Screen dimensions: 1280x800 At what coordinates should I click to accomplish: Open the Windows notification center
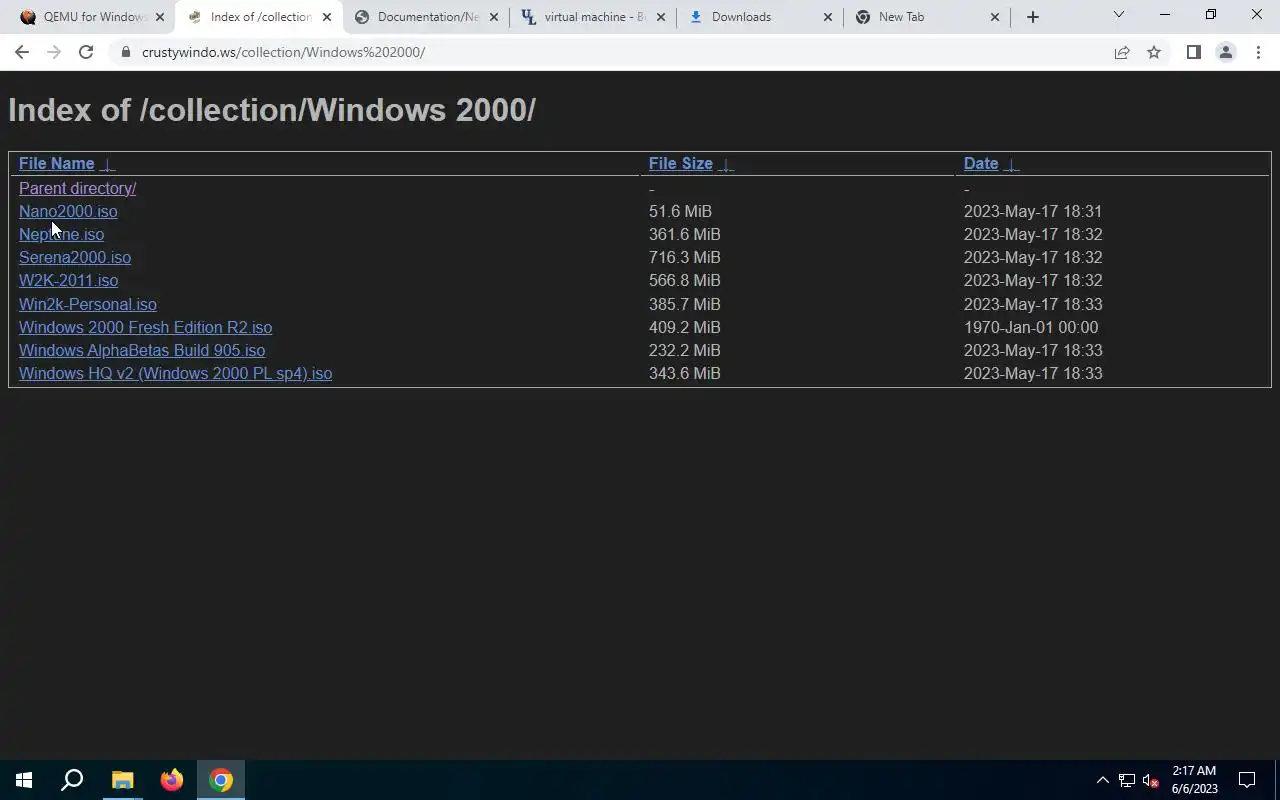[1247, 780]
